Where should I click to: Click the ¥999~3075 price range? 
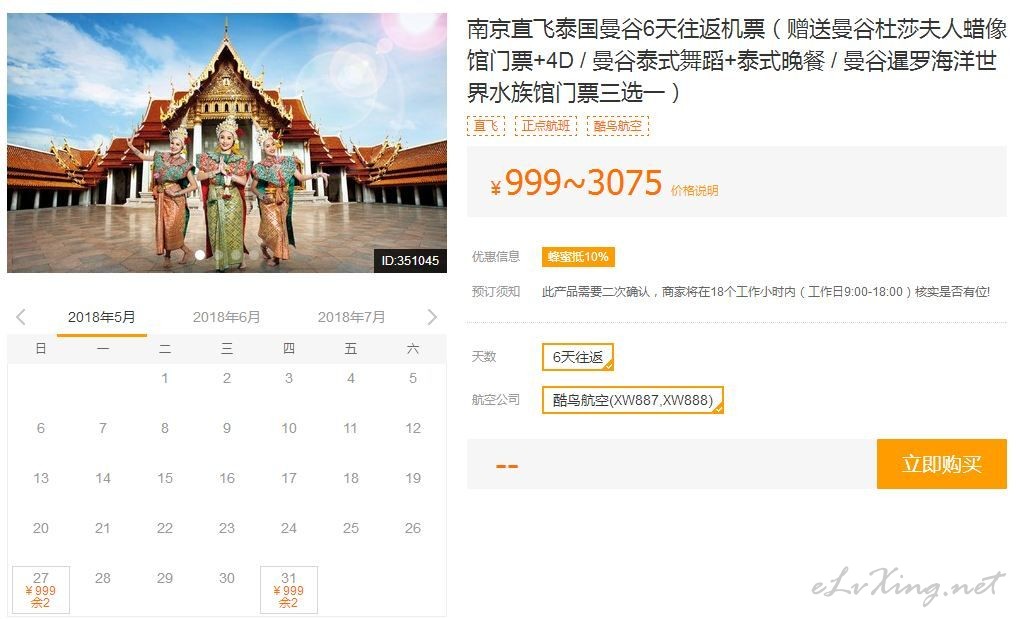[x=577, y=183]
